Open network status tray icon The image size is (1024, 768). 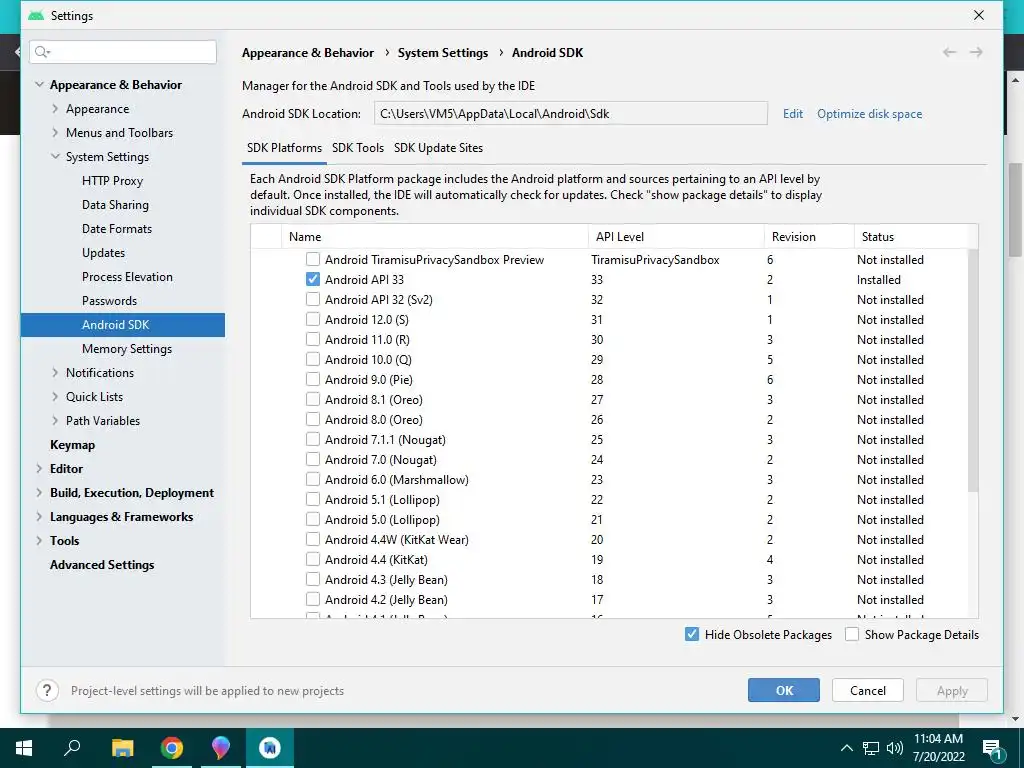click(x=871, y=748)
